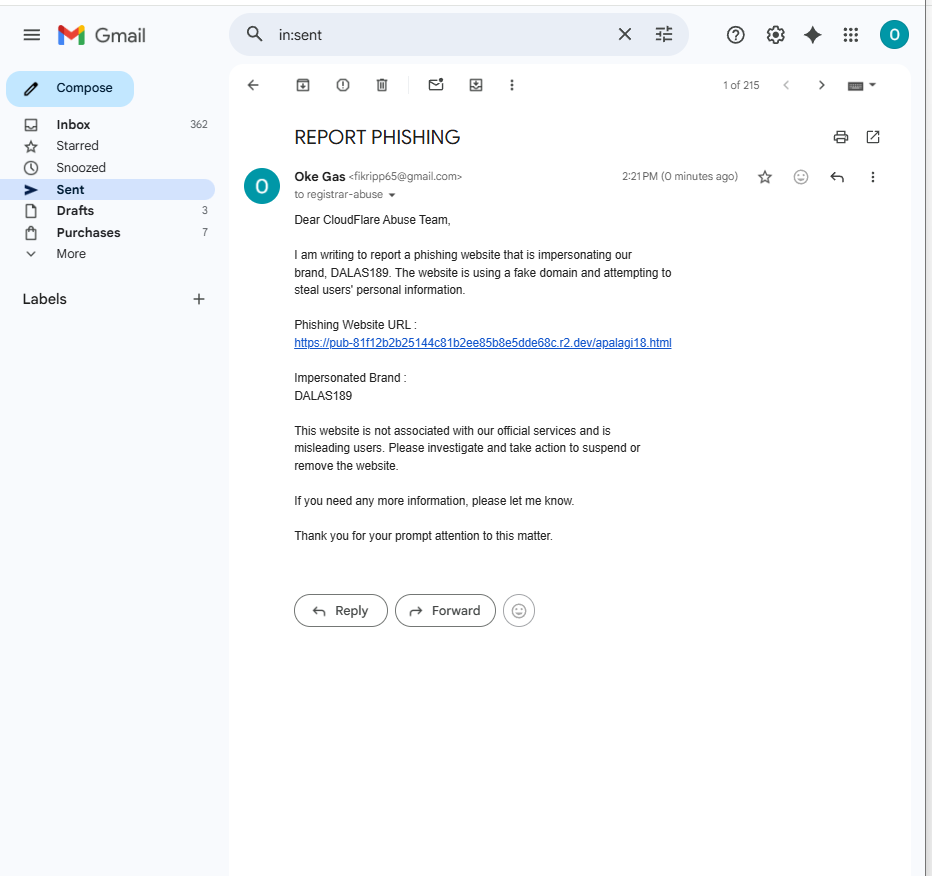Open the input tools keyboard dropdown
The width and height of the screenshot is (932, 876).
[x=861, y=86]
